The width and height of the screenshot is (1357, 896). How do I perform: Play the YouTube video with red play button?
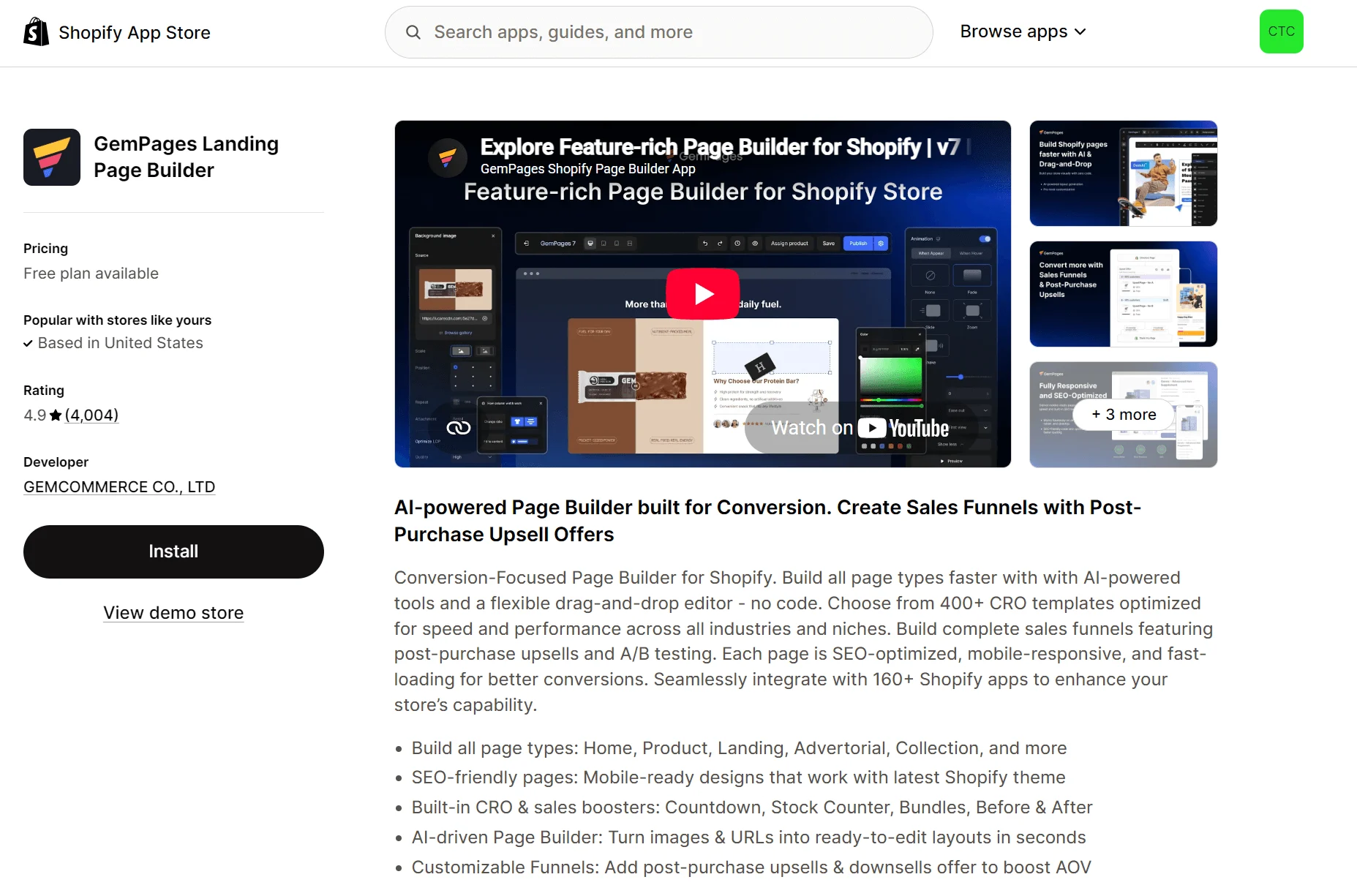point(703,294)
